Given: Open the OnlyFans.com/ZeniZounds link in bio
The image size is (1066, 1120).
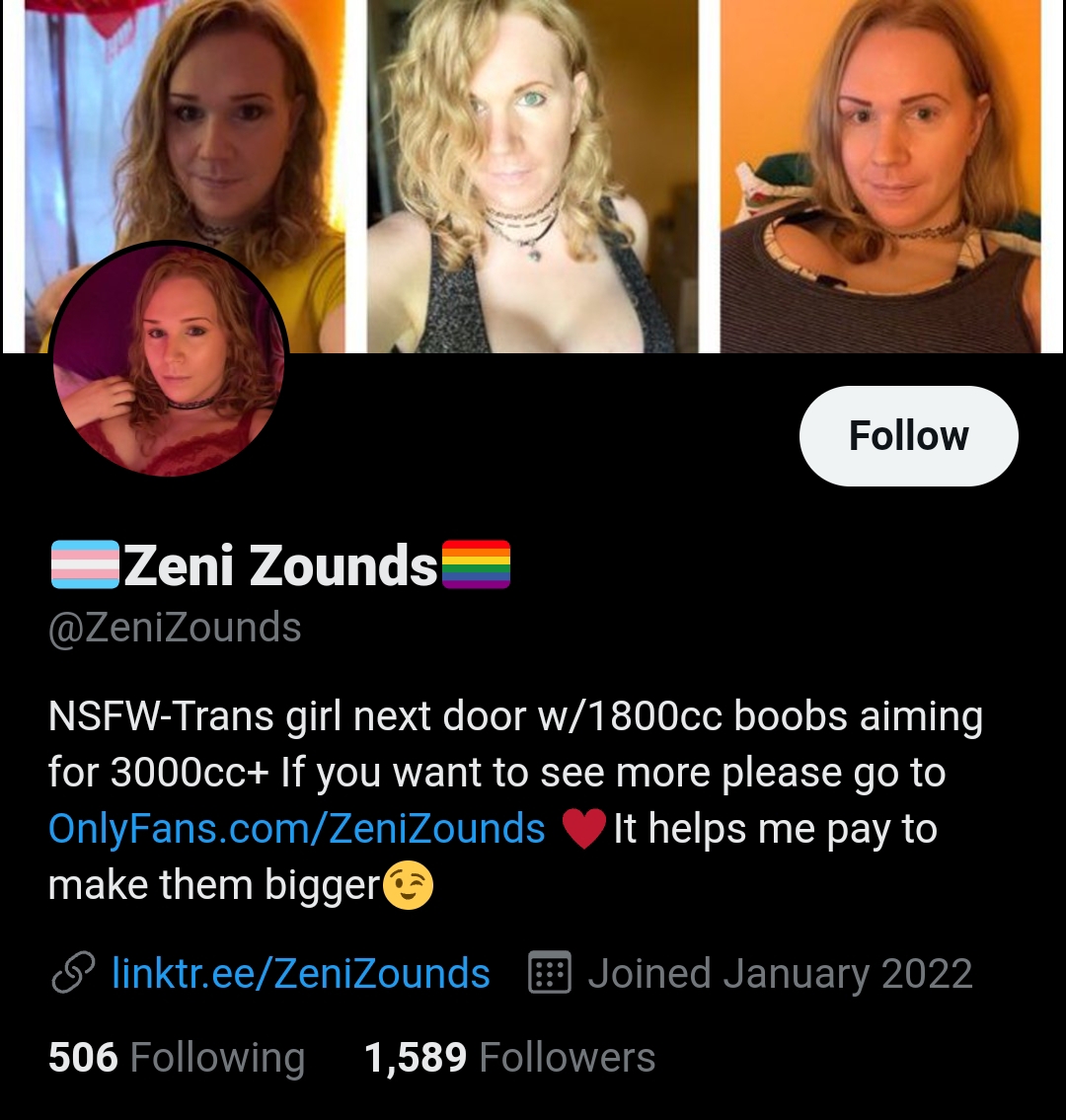Looking at the screenshot, I should pos(296,829).
